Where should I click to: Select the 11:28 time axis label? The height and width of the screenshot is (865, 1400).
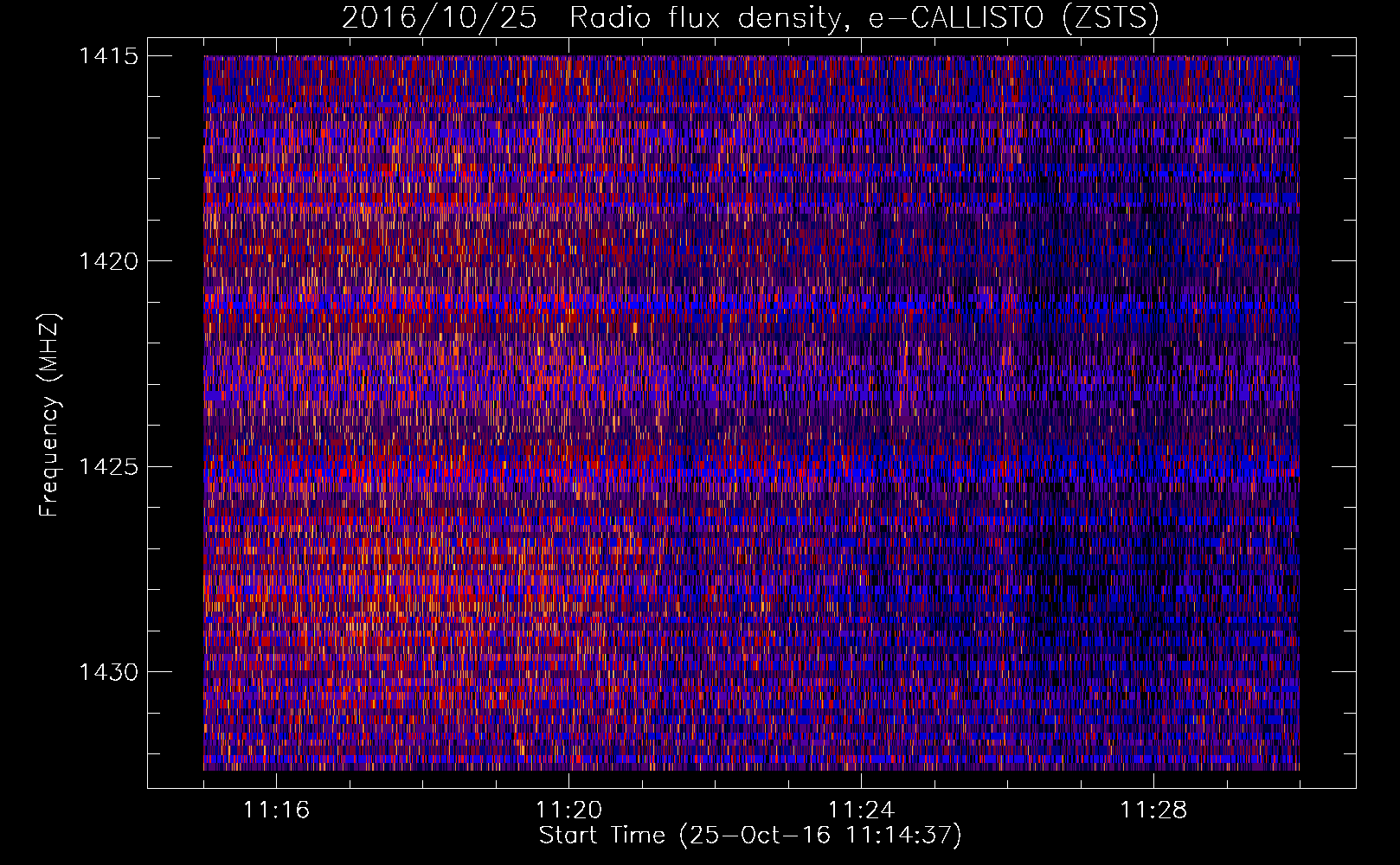tap(1153, 811)
